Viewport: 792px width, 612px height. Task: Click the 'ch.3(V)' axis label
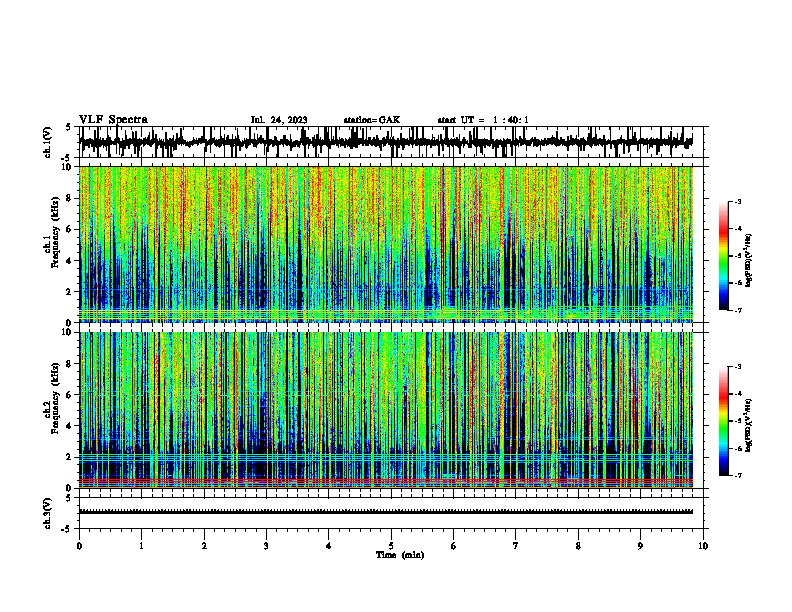tap(48, 513)
